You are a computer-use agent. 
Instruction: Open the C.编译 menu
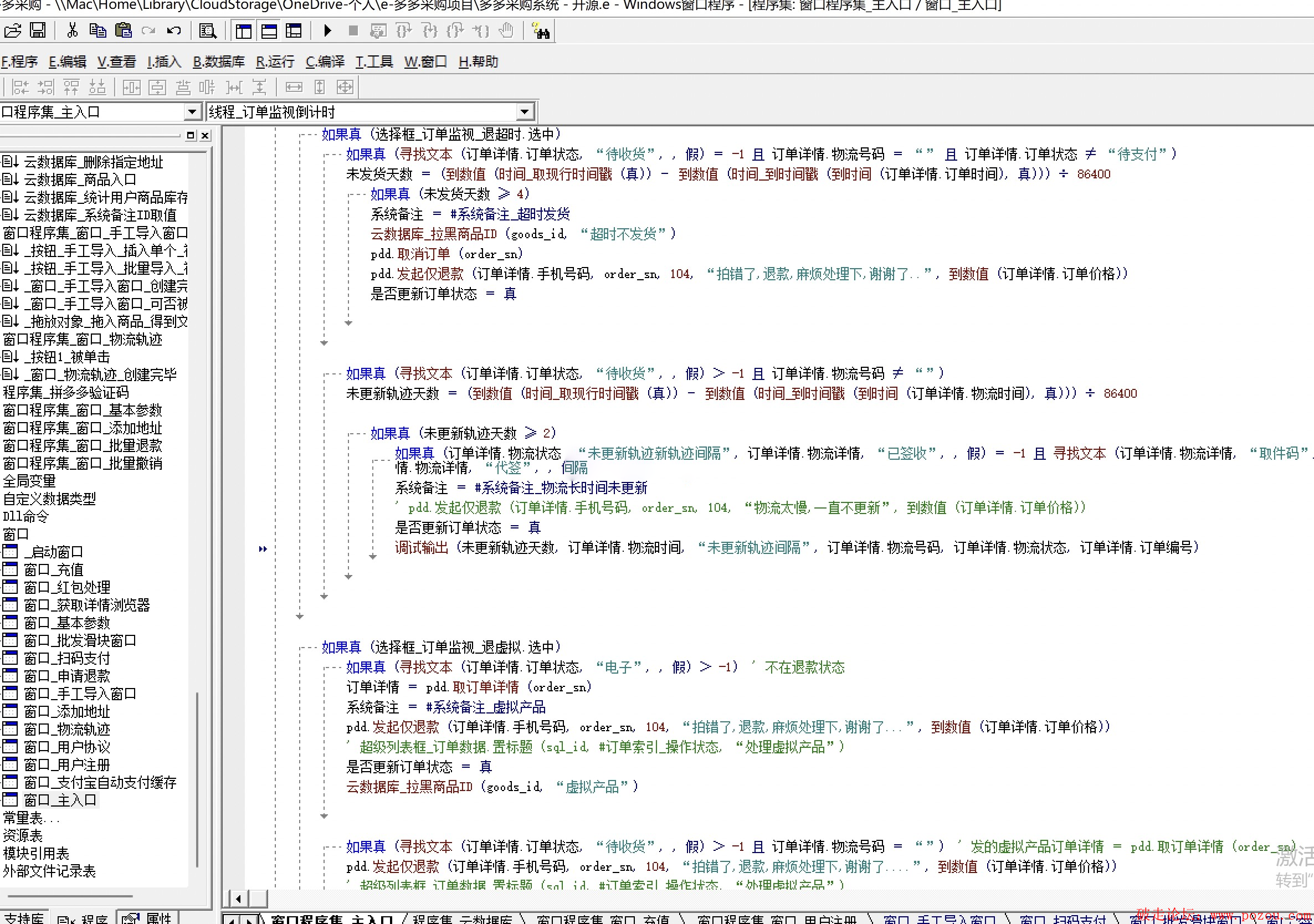(x=325, y=62)
